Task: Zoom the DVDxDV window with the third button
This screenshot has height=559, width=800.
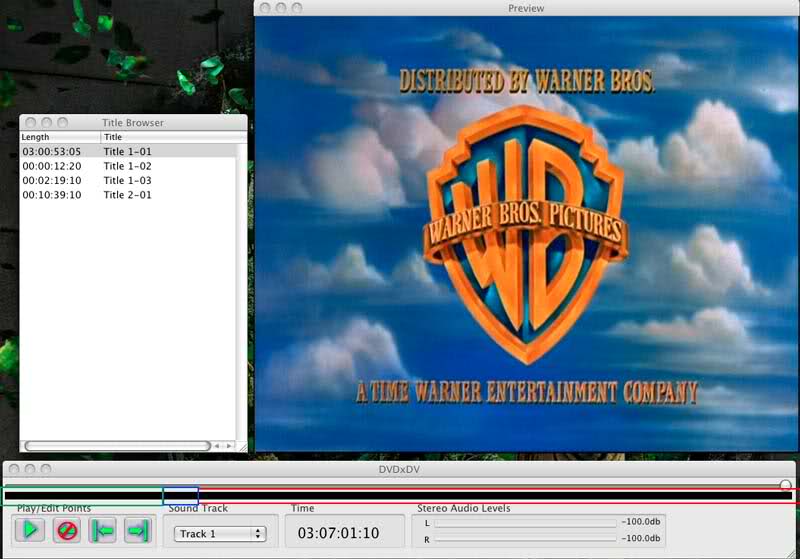Action: [x=46, y=469]
